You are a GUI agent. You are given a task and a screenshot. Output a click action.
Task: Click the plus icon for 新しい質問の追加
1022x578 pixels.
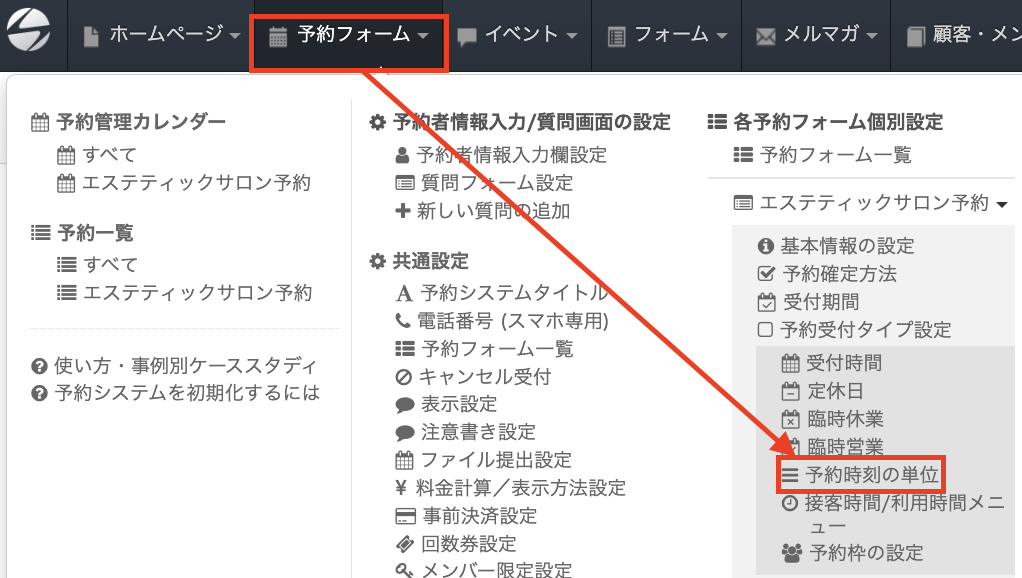click(403, 211)
